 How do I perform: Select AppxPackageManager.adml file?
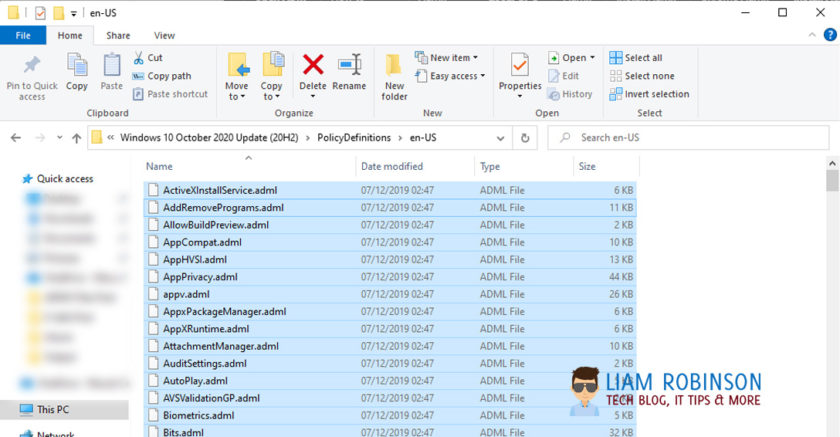coord(390,311)
